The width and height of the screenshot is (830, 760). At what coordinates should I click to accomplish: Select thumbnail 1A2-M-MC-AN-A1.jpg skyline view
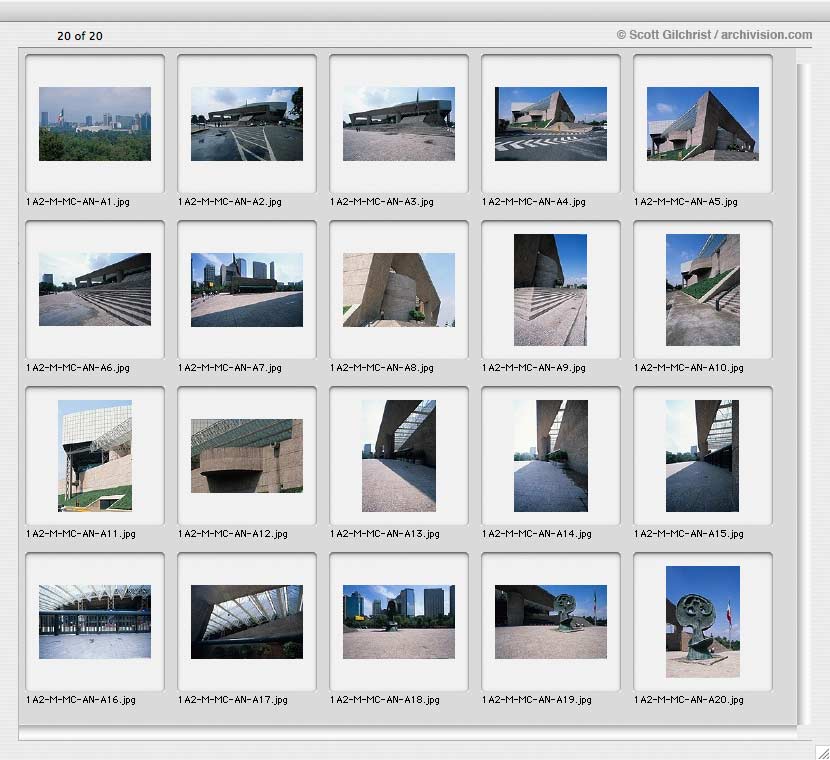(95, 124)
